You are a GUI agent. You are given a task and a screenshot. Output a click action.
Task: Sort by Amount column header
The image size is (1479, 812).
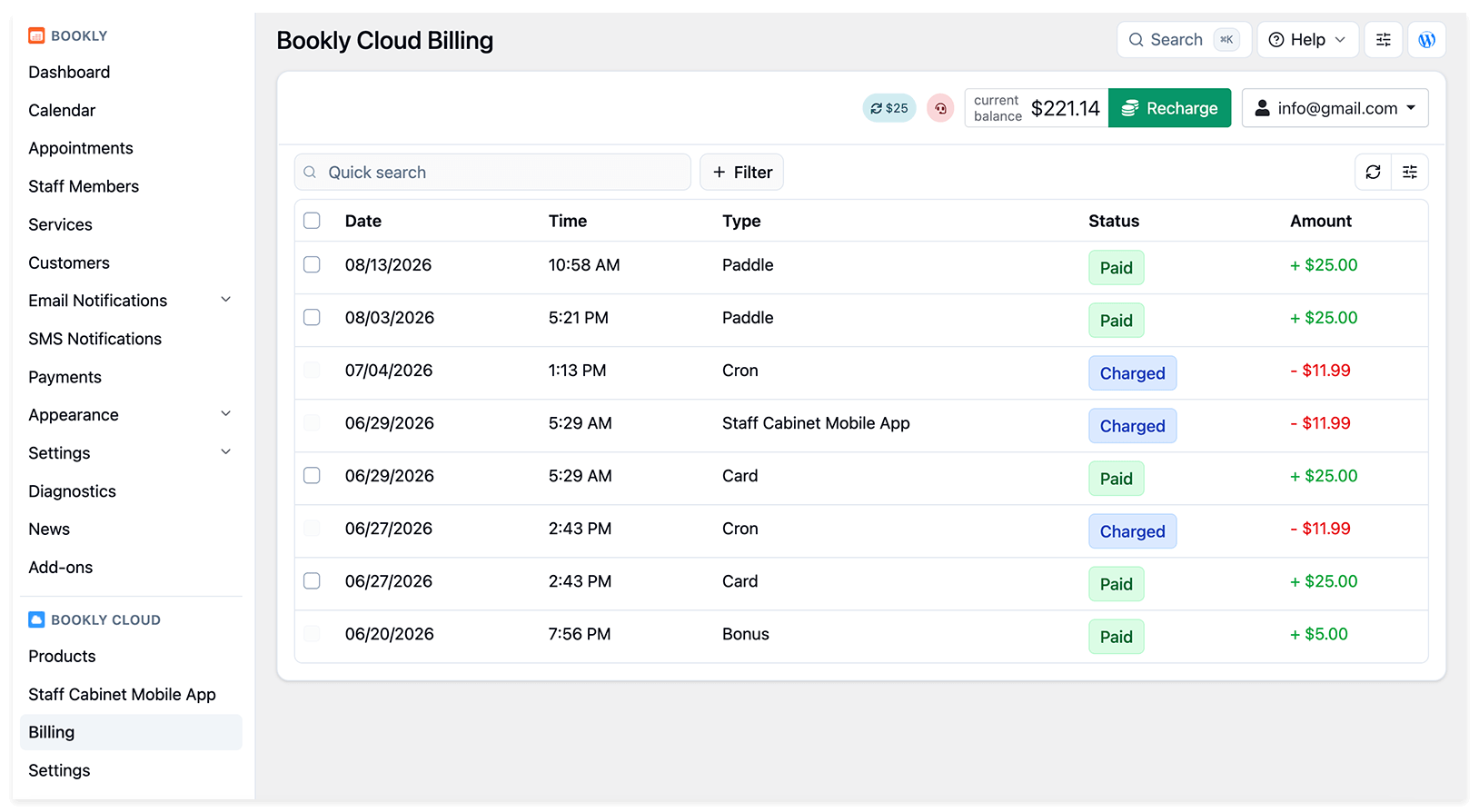click(x=1321, y=221)
